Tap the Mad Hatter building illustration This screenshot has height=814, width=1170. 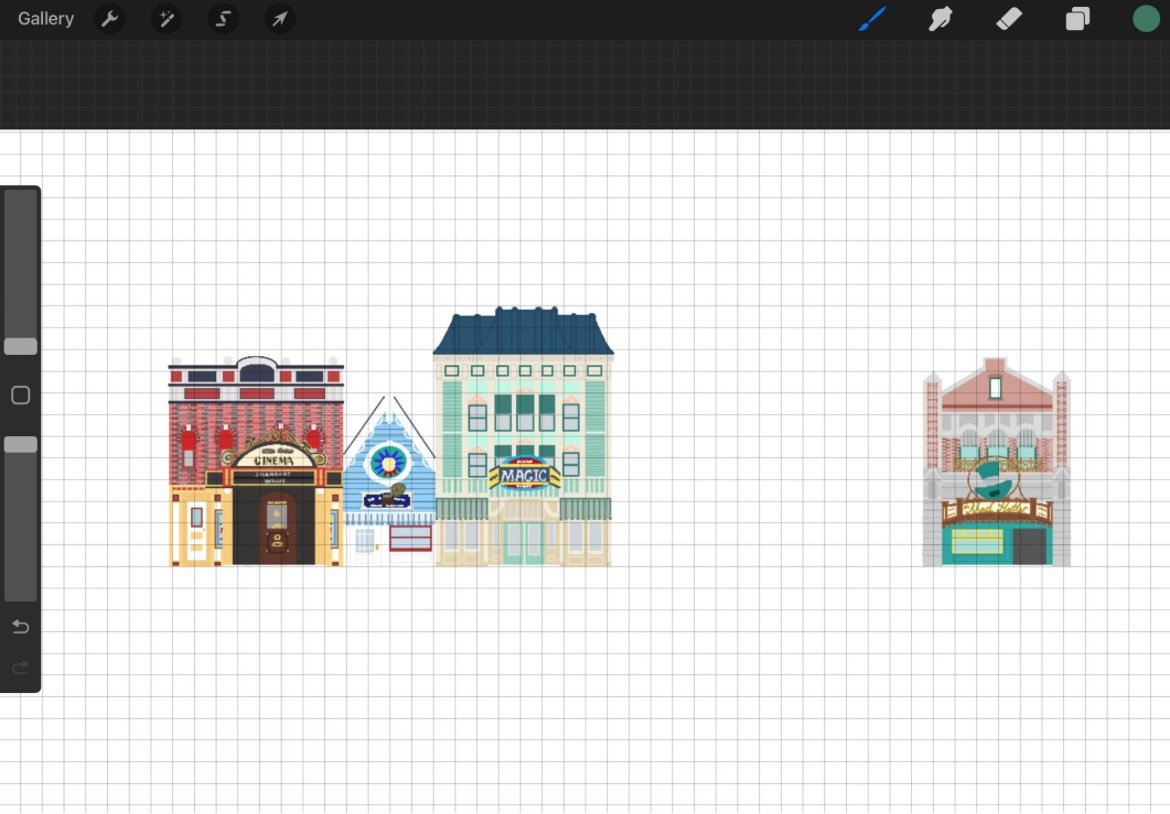[x=996, y=463]
